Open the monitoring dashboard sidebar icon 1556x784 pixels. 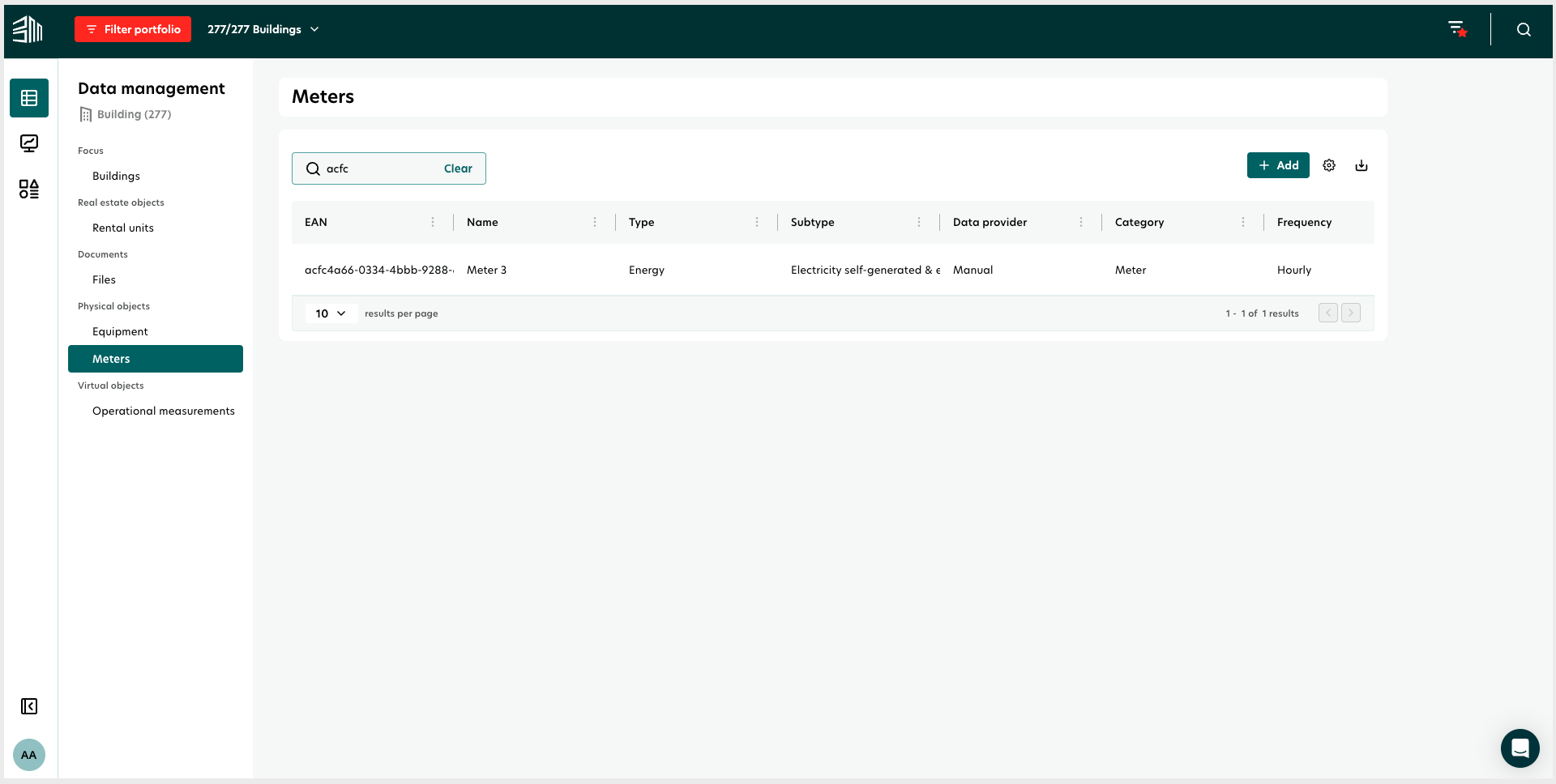coord(29,143)
